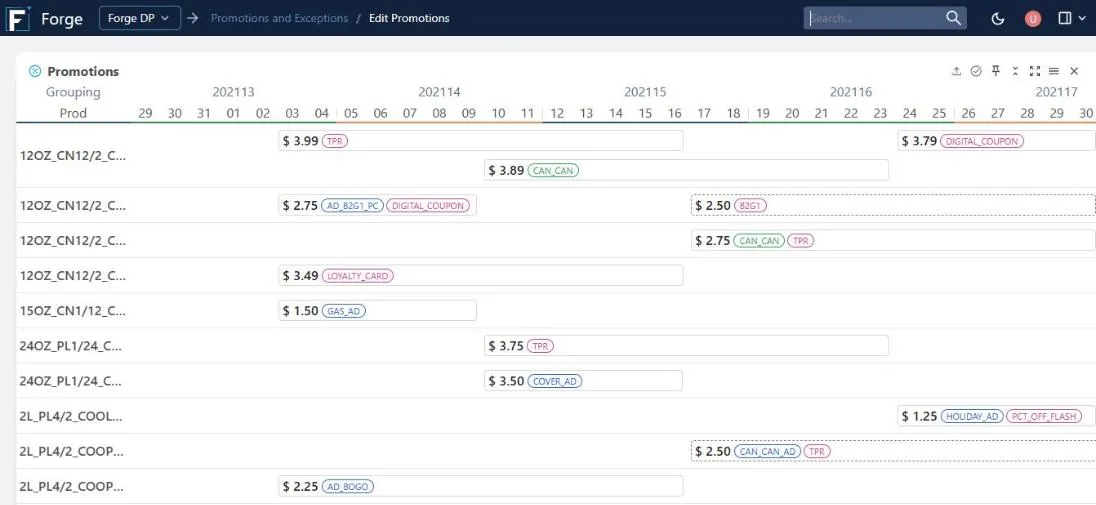Toggle dark mode moon icon
Image resolution: width=1096 pixels, height=505 pixels.
pyautogui.click(x=998, y=18)
